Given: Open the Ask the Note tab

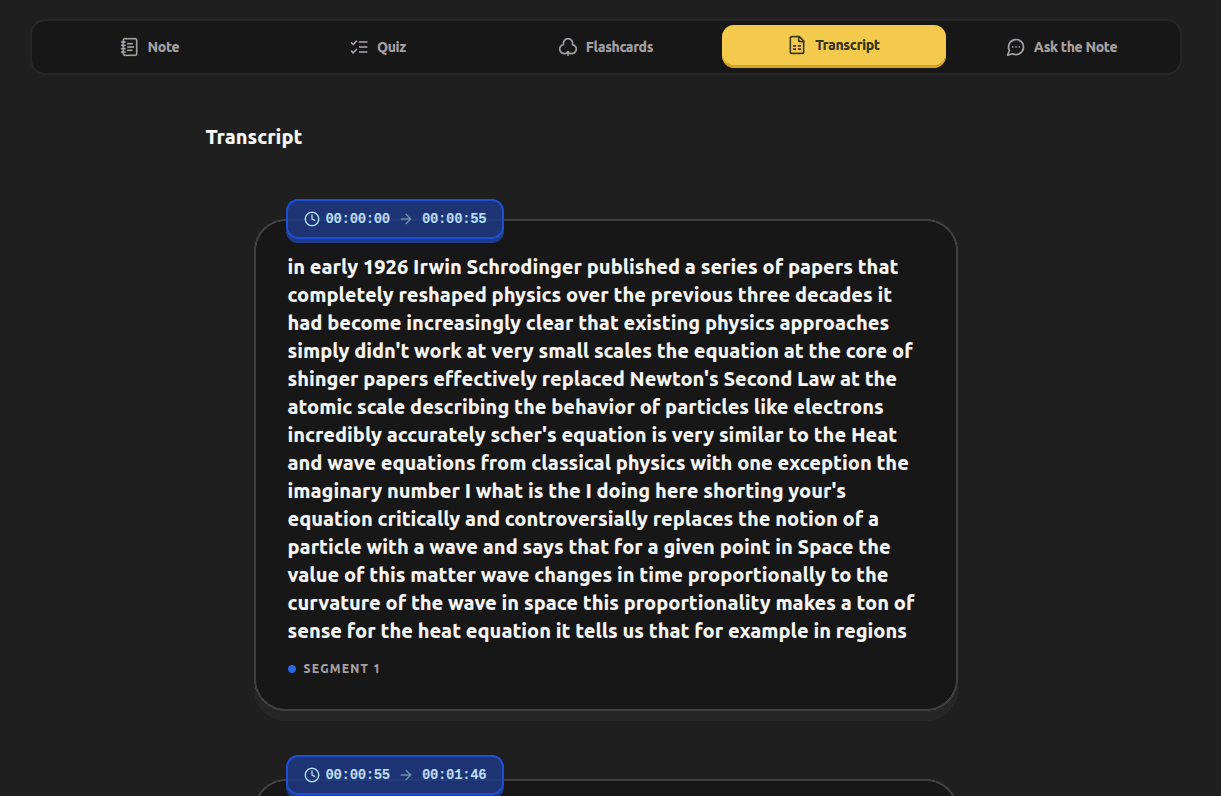Looking at the screenshot, I should pyautogui.click(x=1062, y=47).
